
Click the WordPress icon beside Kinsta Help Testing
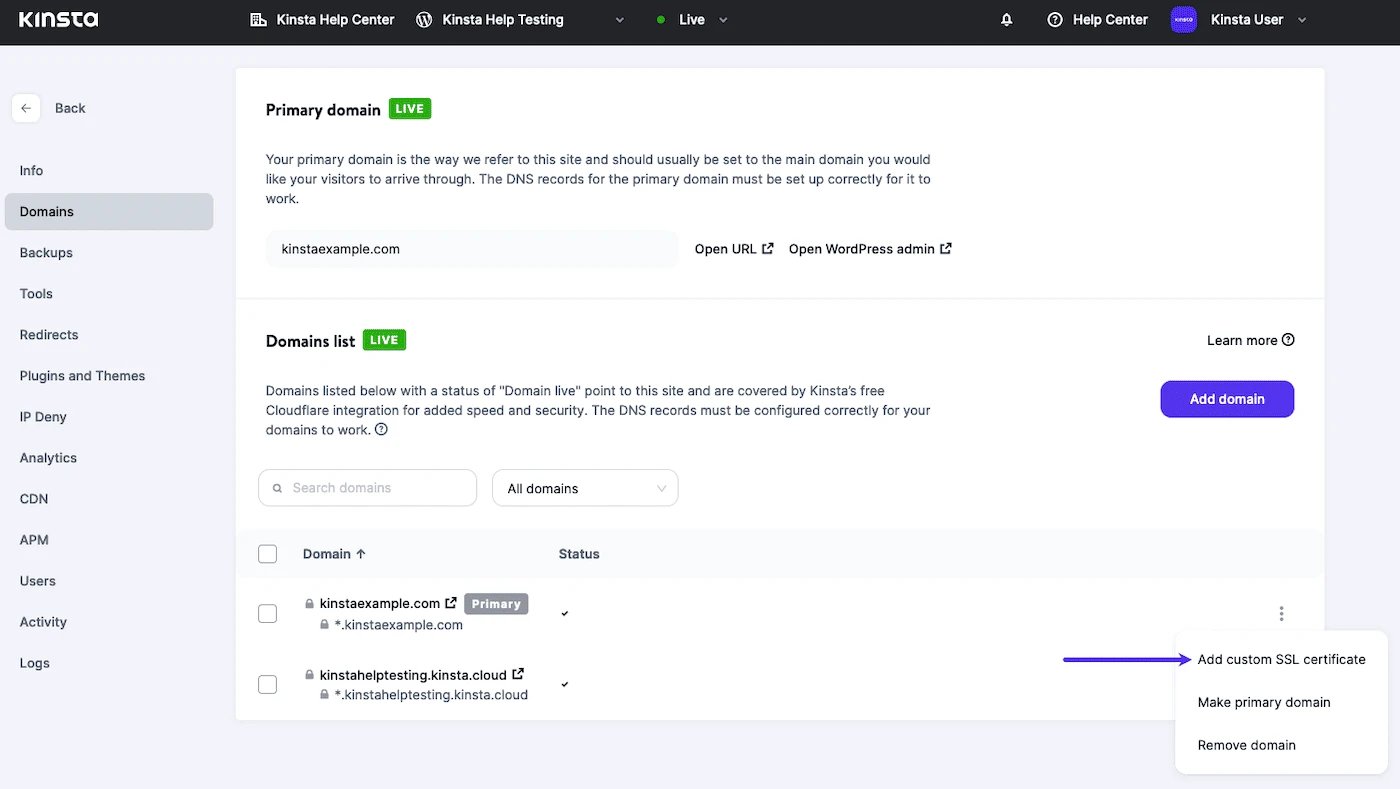424,20
